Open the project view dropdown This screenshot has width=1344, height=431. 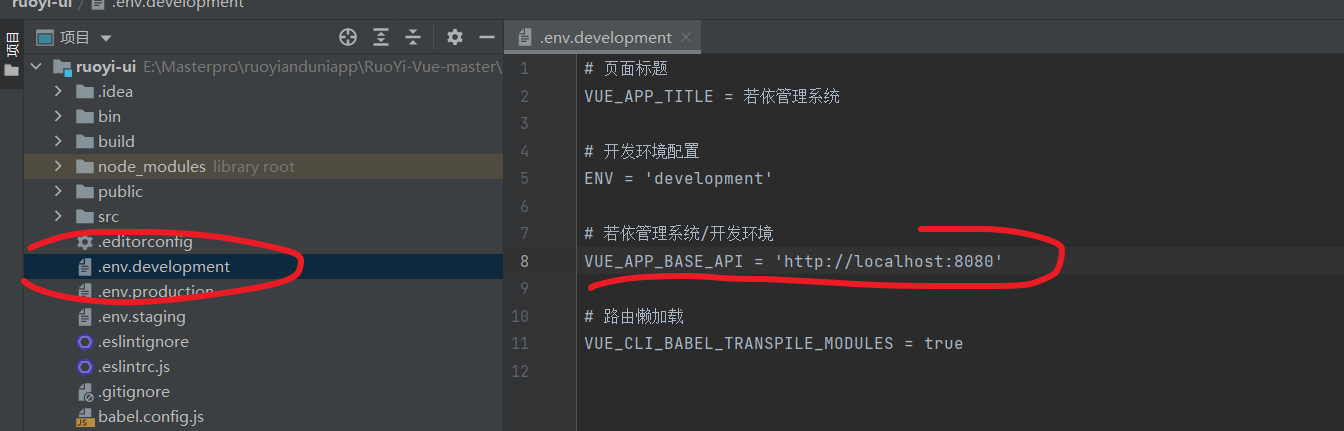(x=106, y=38)
